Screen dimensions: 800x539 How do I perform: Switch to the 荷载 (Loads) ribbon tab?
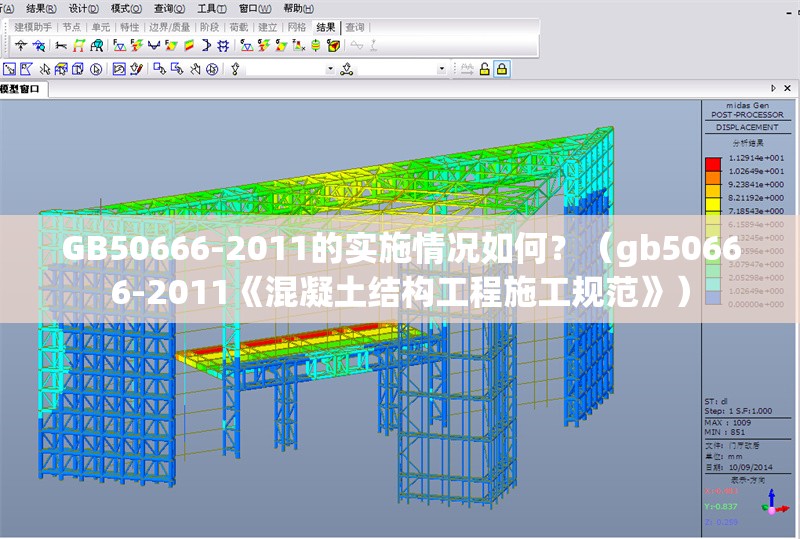(239, 28)
